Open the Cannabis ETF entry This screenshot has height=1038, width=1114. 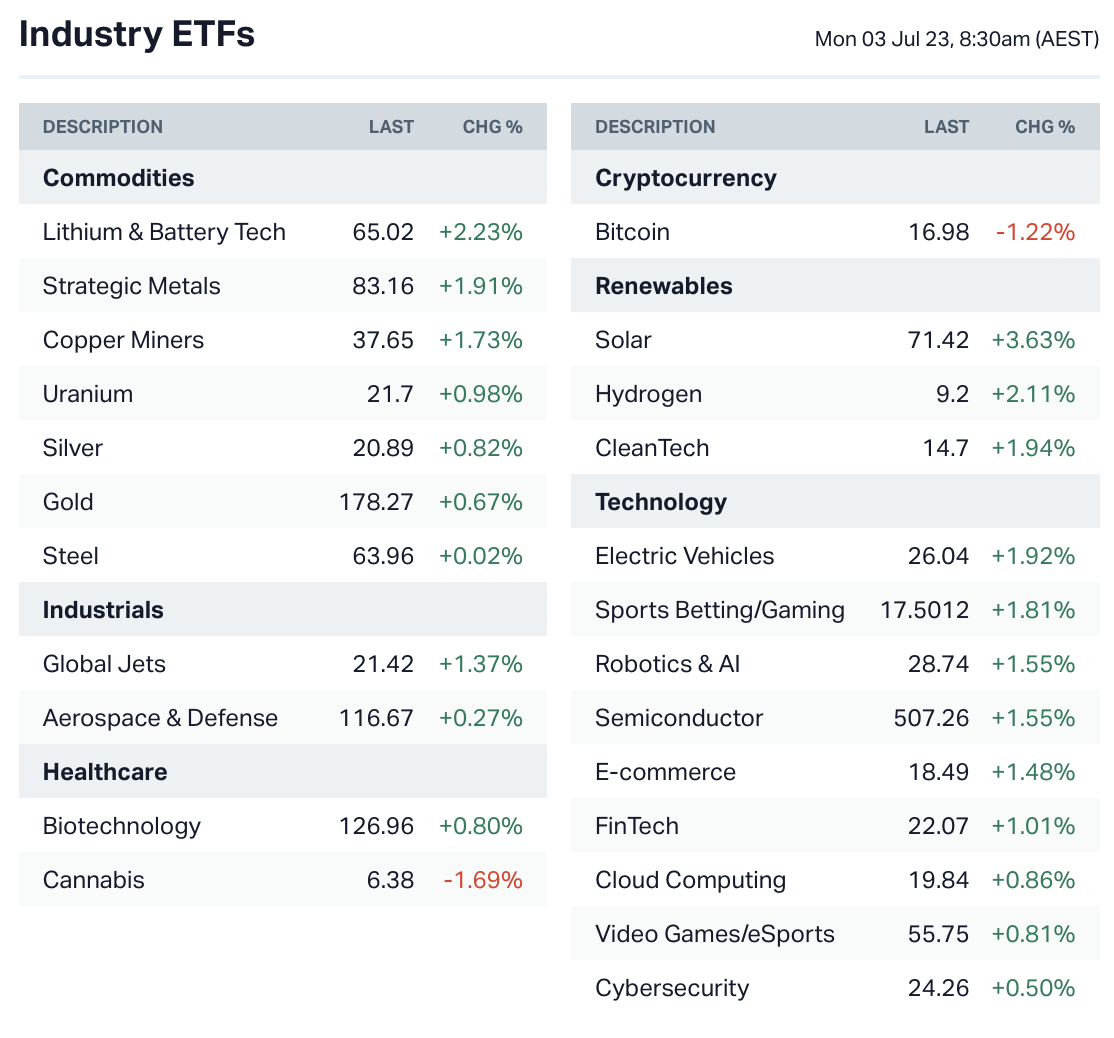coord(93,880)
